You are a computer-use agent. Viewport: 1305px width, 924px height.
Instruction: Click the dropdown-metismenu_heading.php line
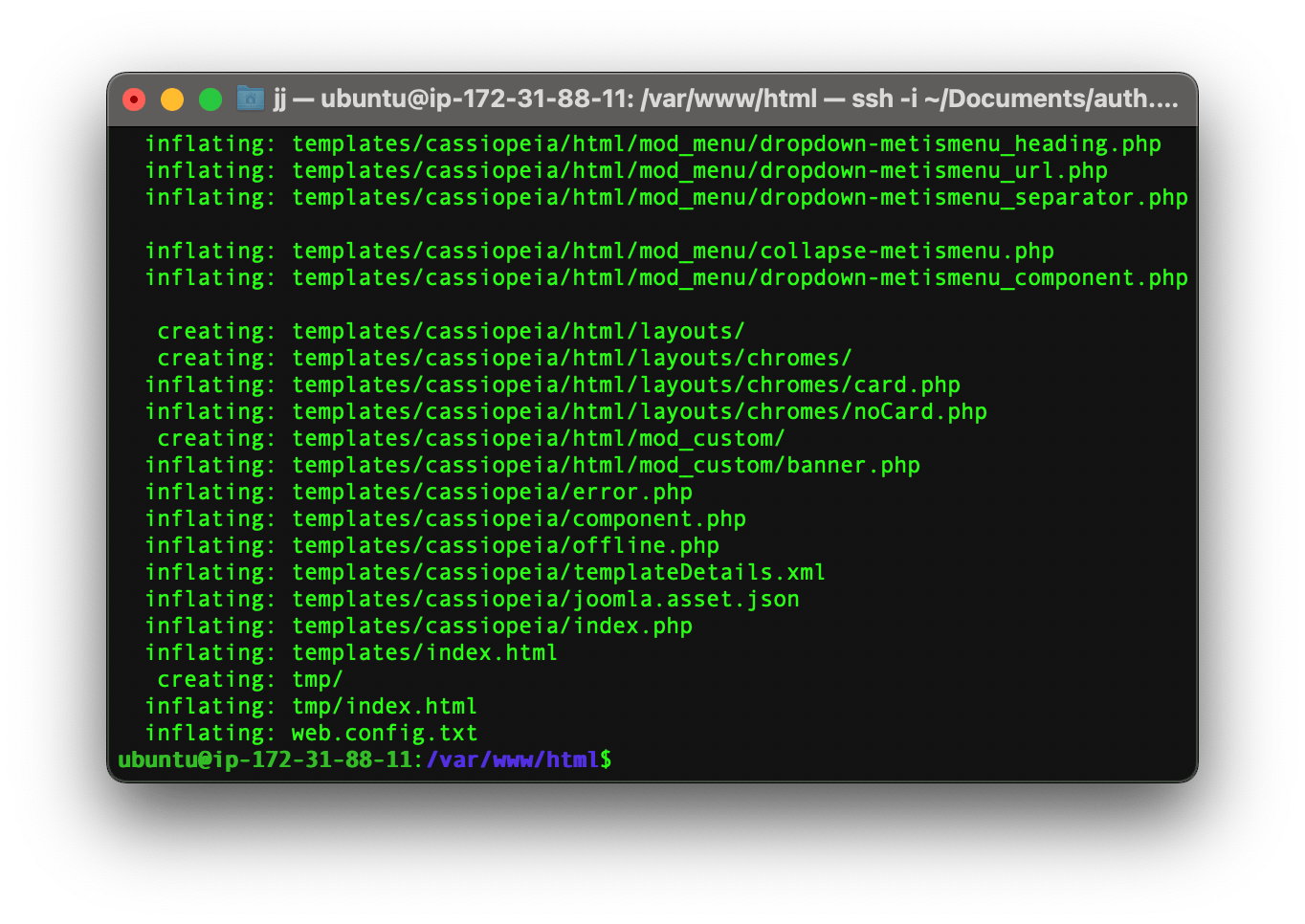pyautogui.click(x=653, y=144)
